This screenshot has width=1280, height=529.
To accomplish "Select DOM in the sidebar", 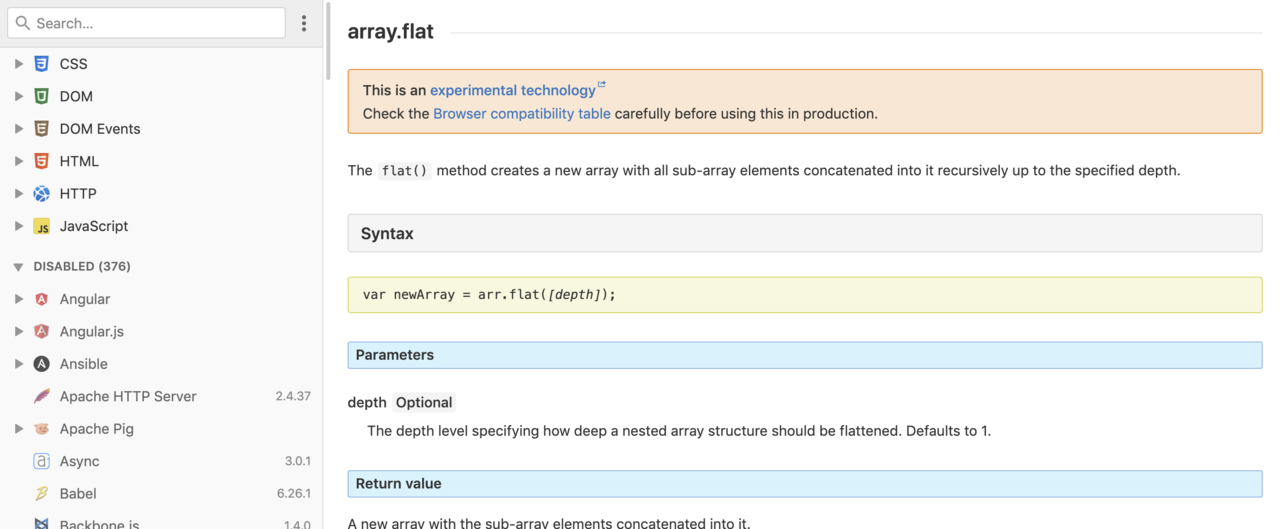I will [76, 96].
